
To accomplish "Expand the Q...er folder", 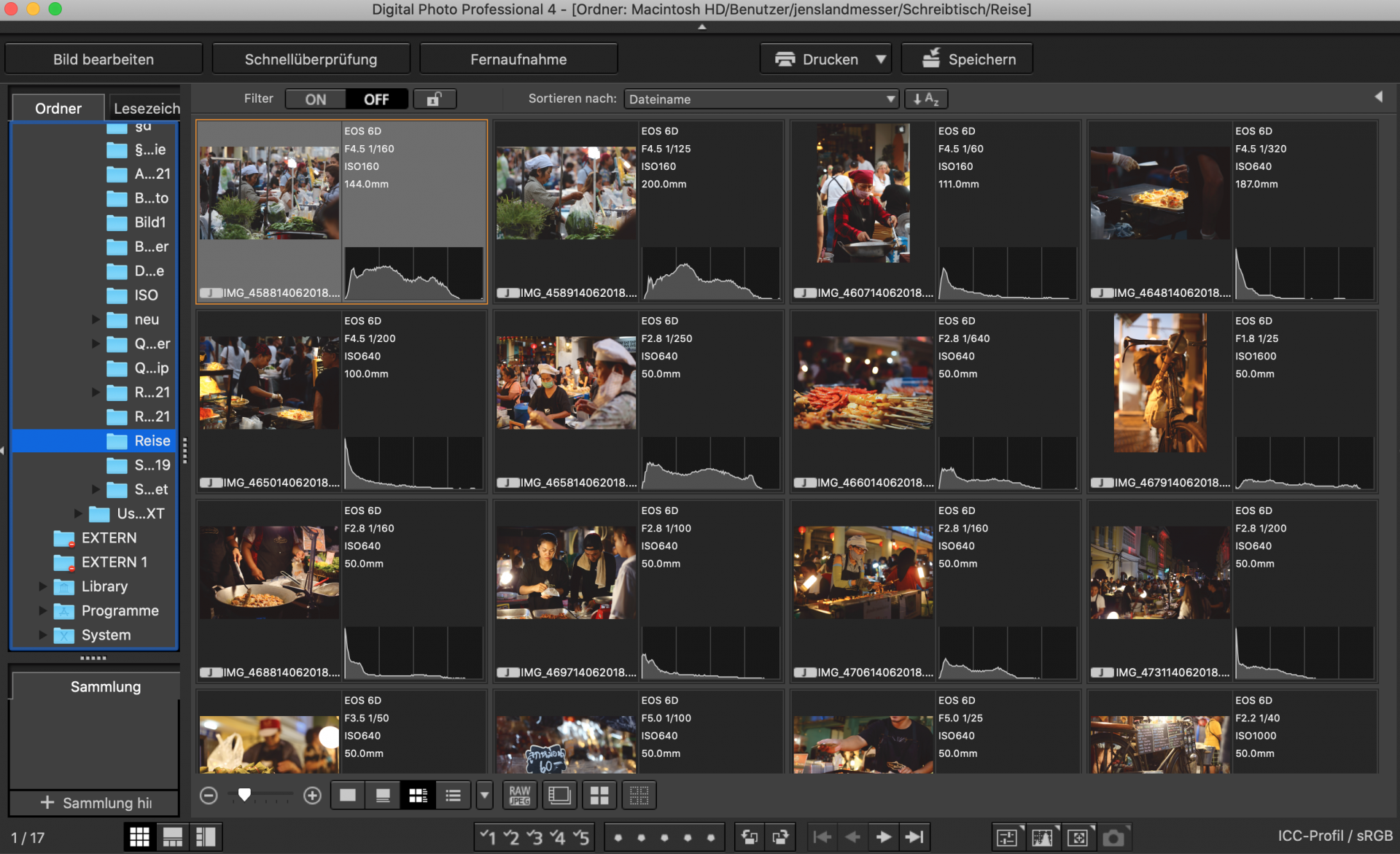I will pyautogui.click(x=96, y=343).
